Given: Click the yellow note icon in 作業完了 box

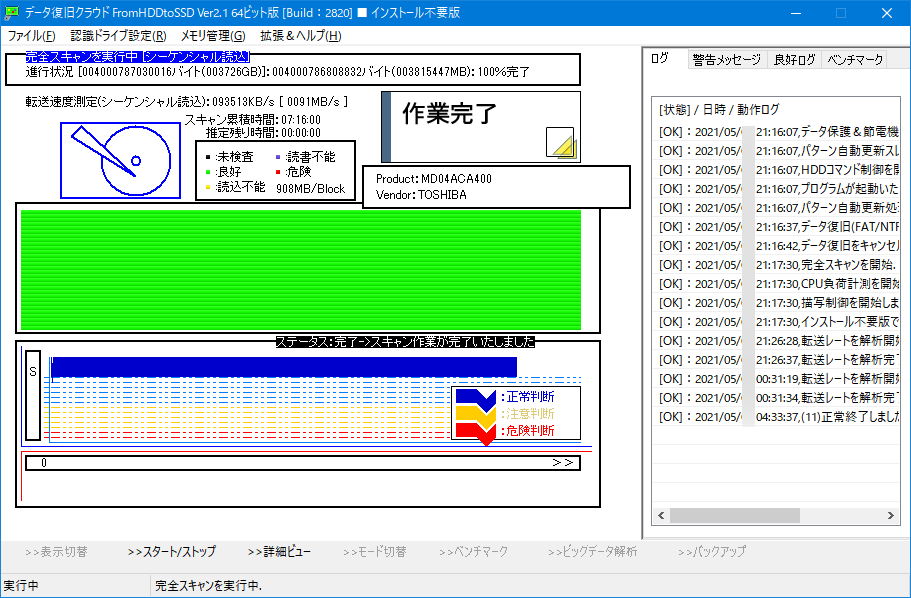Looking at the screenshot, I should click(x=561, y=143).
